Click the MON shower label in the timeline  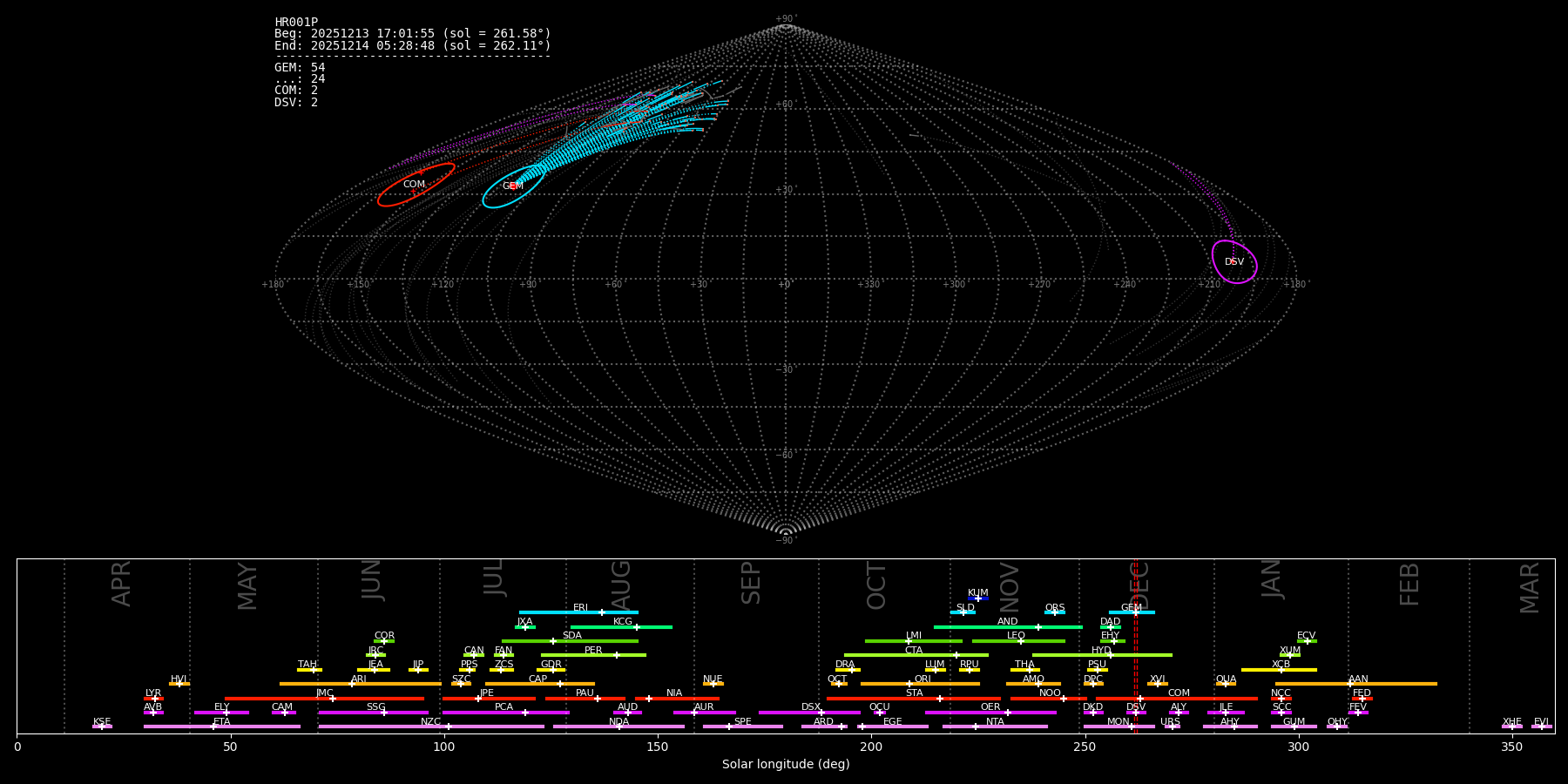pyautogui.click(x=1119, y=722)
